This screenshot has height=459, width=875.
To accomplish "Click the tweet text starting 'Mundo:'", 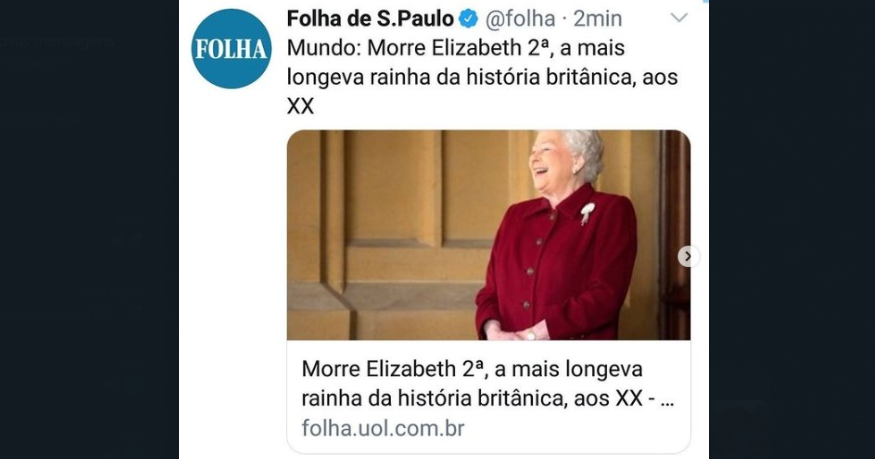I will tap(482, 77).
